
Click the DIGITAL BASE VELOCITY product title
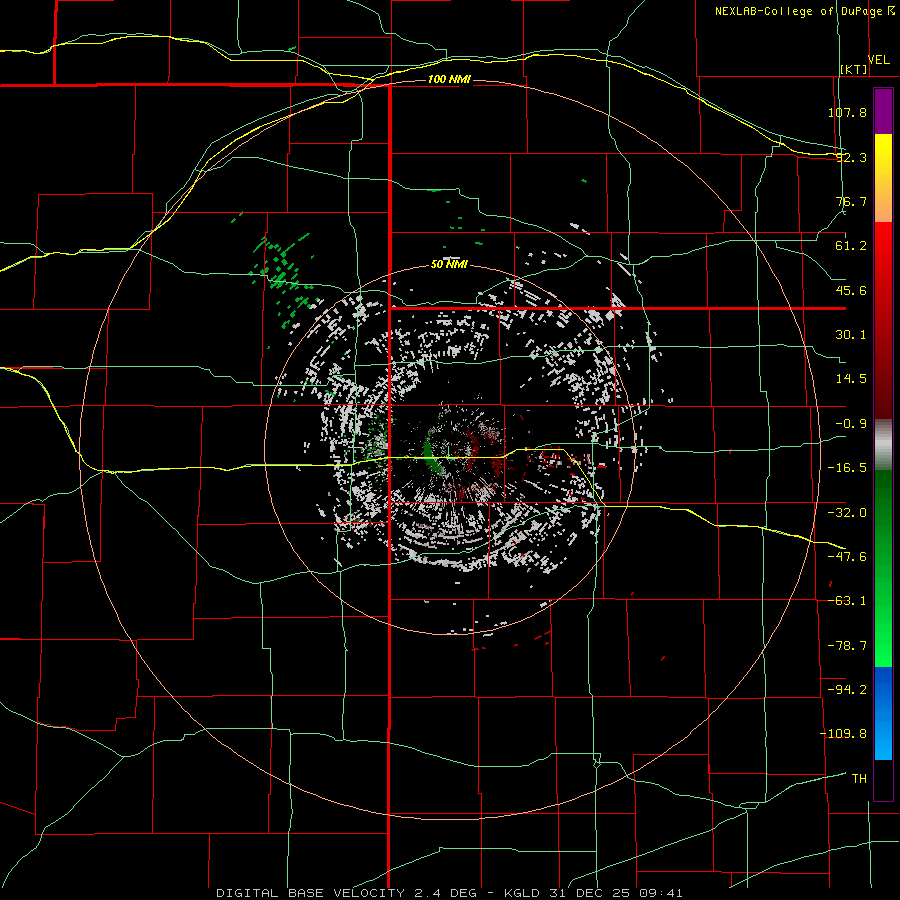coord(310,893)
